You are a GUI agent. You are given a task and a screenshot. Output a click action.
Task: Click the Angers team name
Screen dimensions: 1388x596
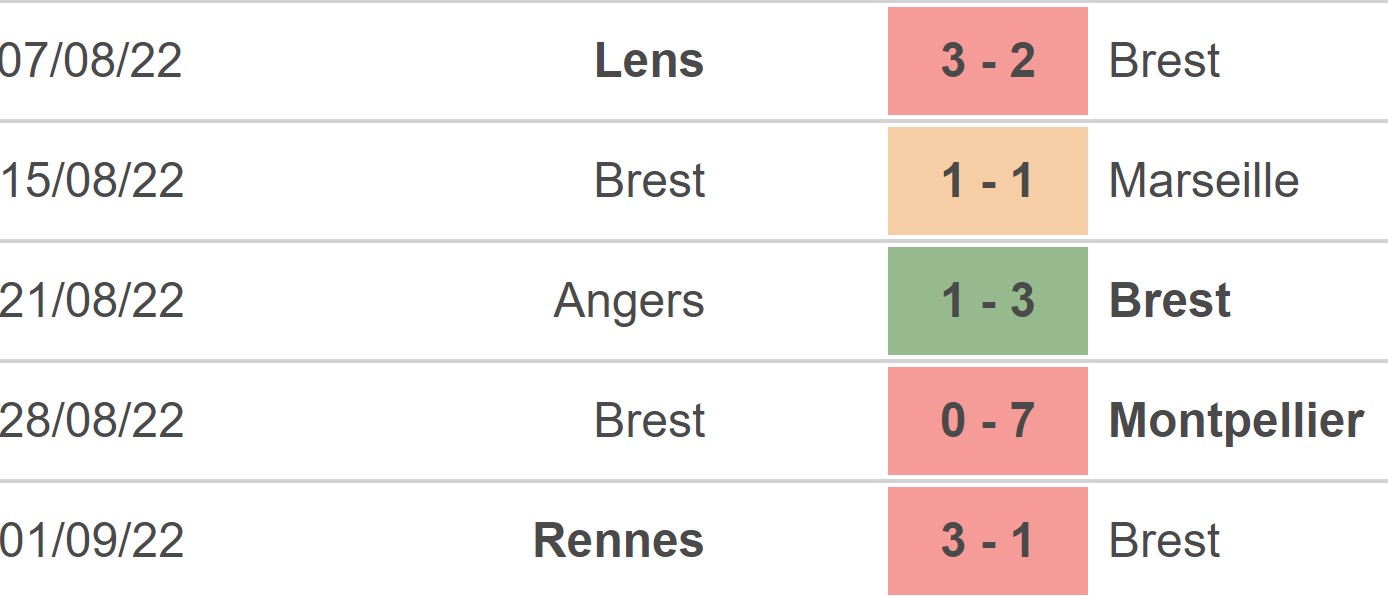click(629, 301)
